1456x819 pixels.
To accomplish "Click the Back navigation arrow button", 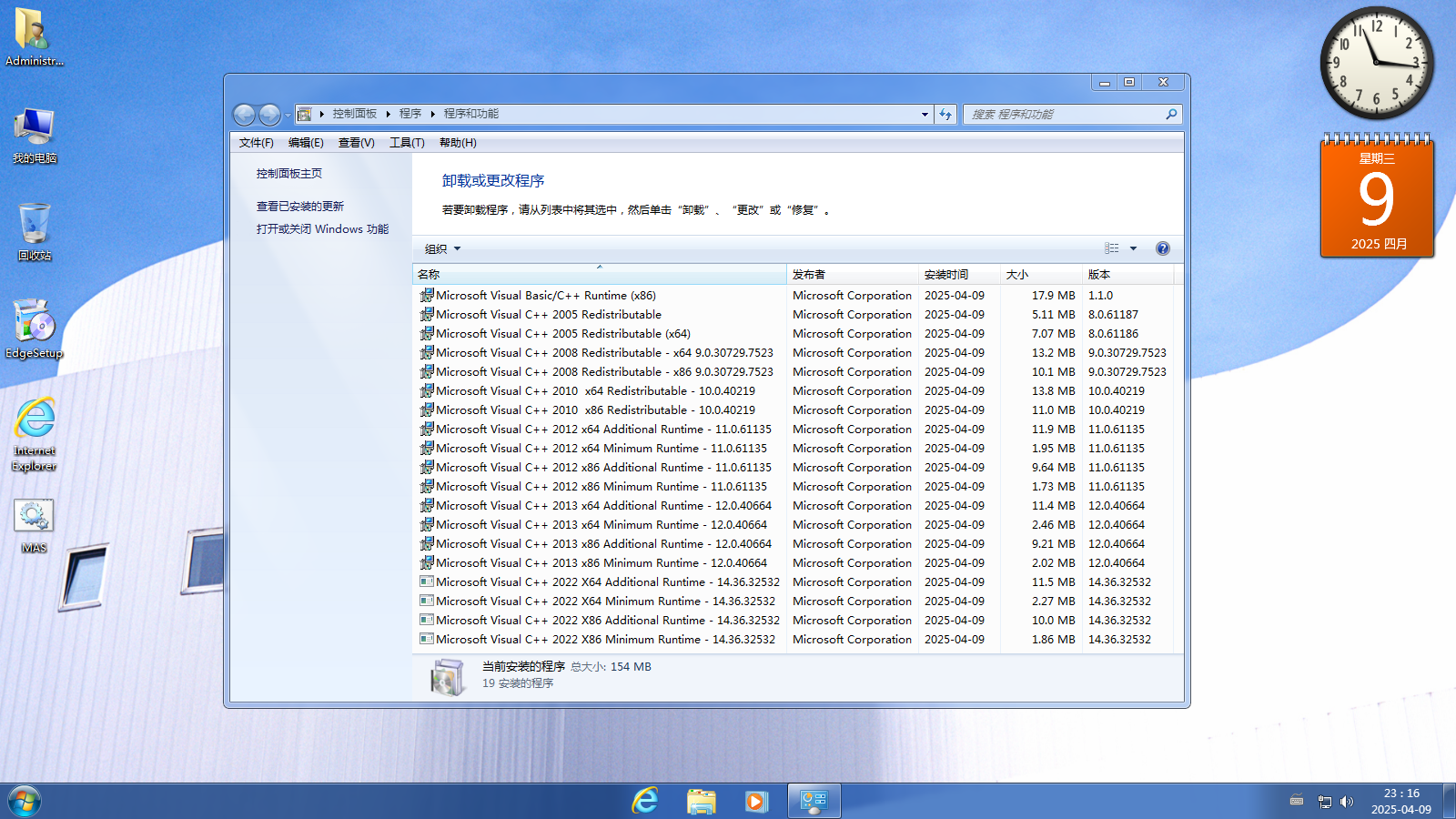I will (x=244, y=115).
